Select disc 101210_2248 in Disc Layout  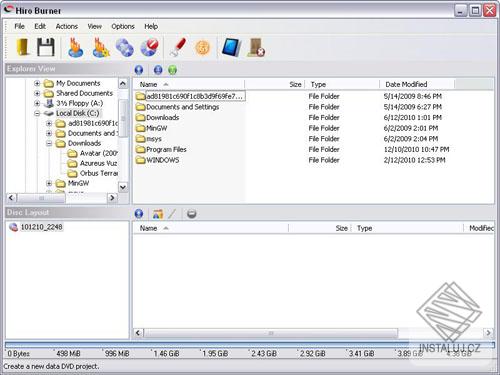click(x=41, y=227)
